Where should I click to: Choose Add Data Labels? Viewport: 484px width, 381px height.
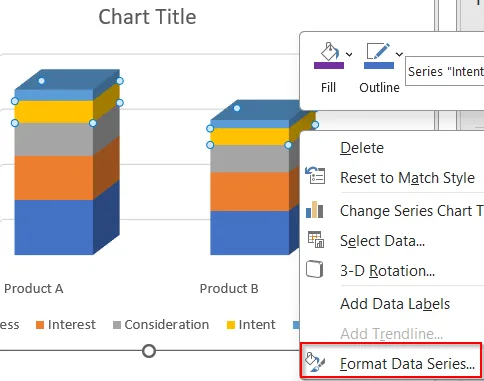(x=395, y=304)
